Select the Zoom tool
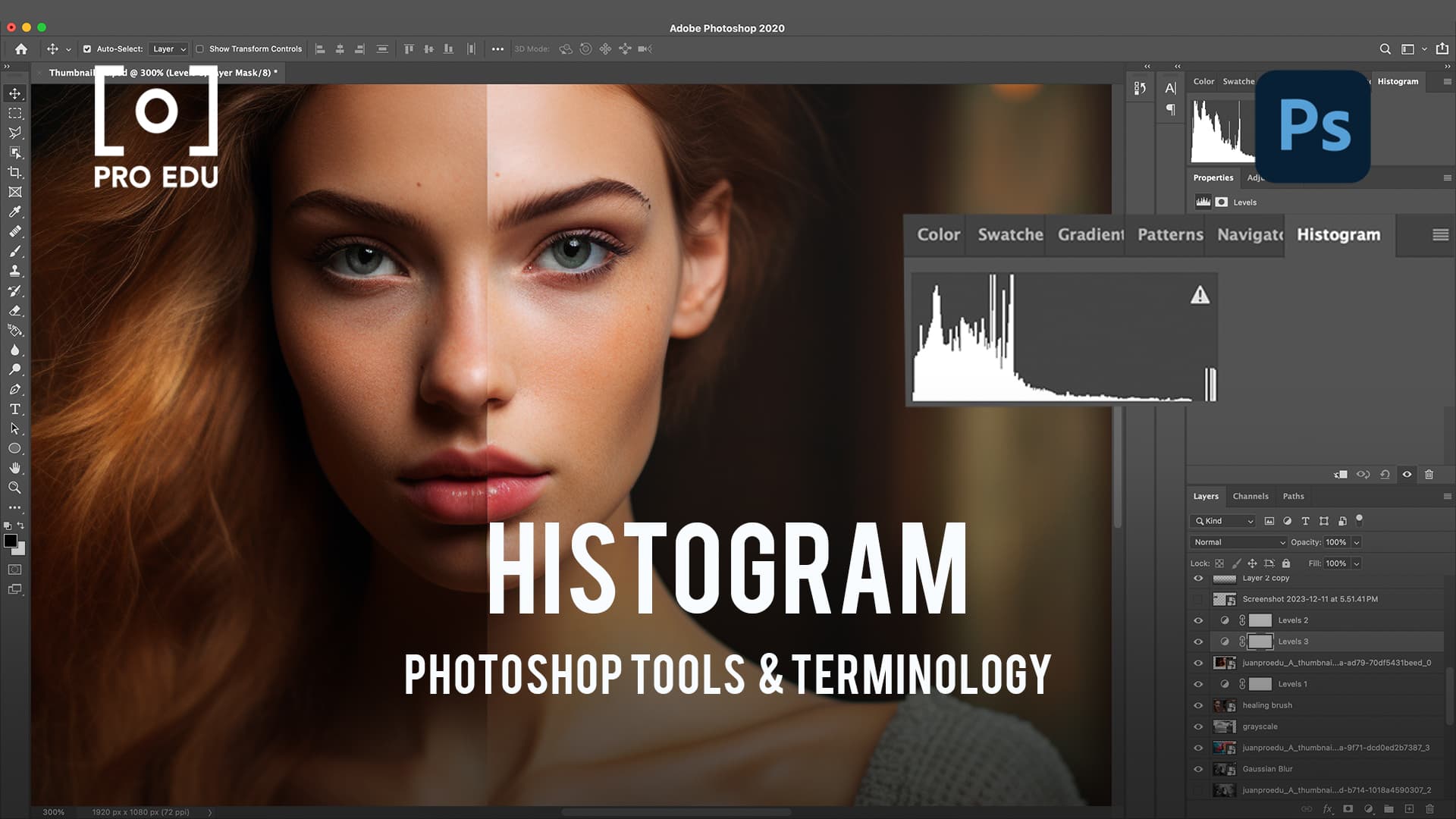Screen dimensions: 1456x819 [15, 488]
